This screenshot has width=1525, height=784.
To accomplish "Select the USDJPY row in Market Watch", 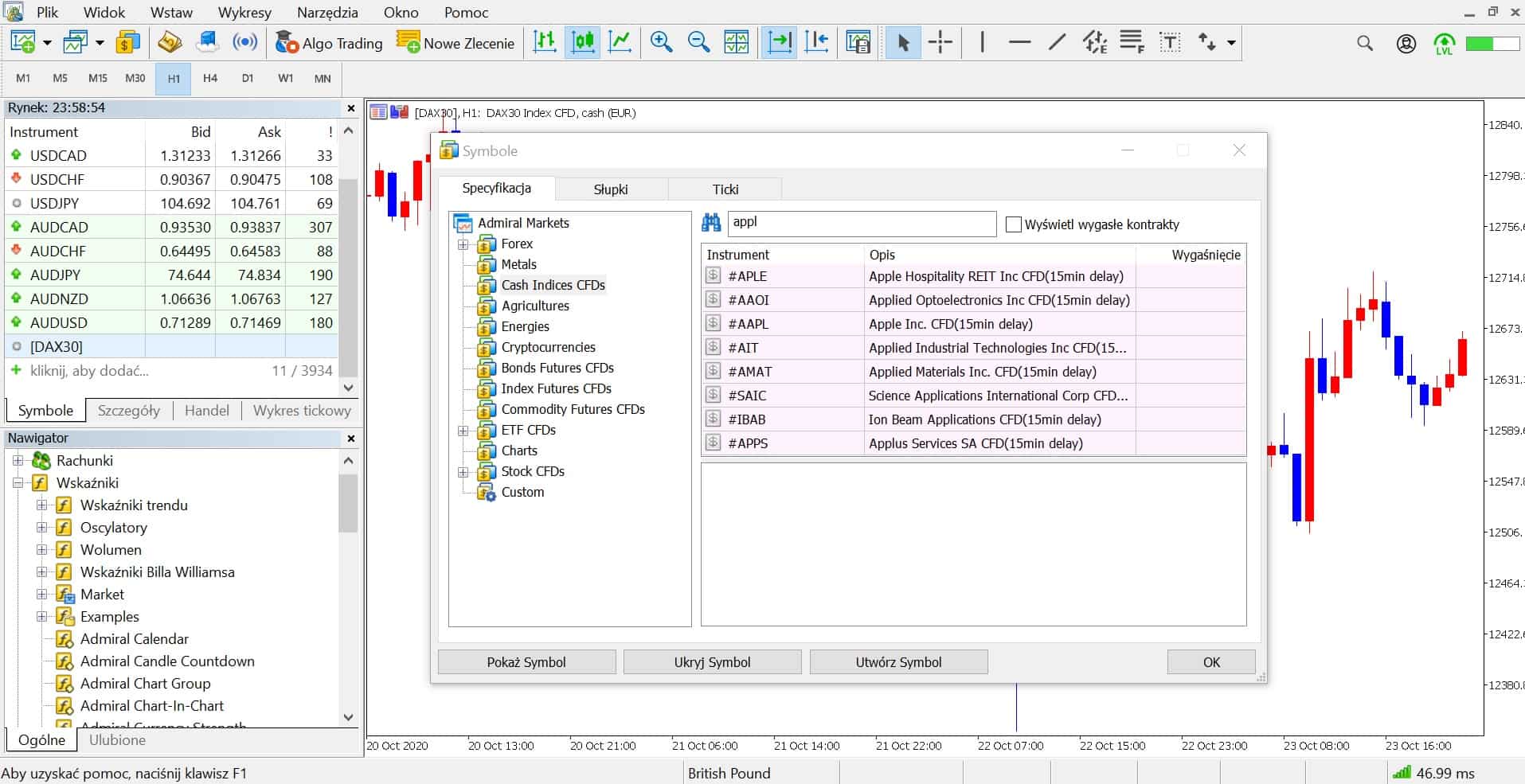I will tap(171, 203).
